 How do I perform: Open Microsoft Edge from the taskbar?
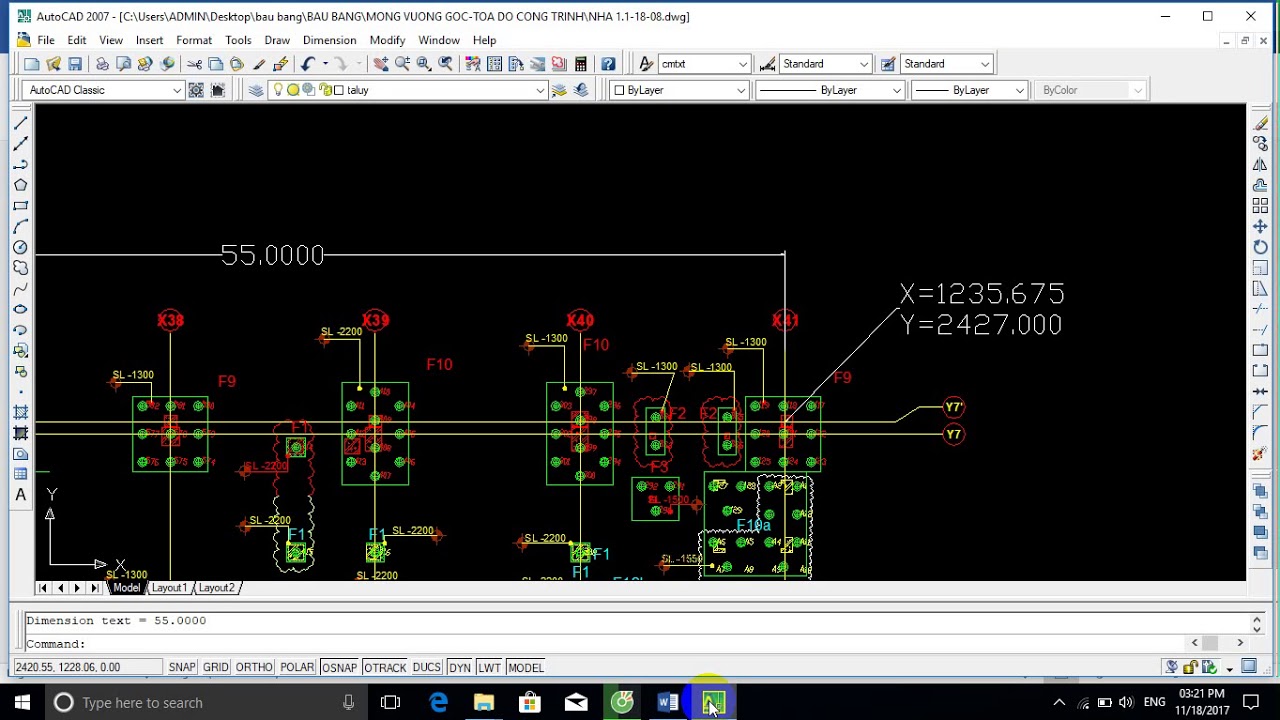(438, 703)
